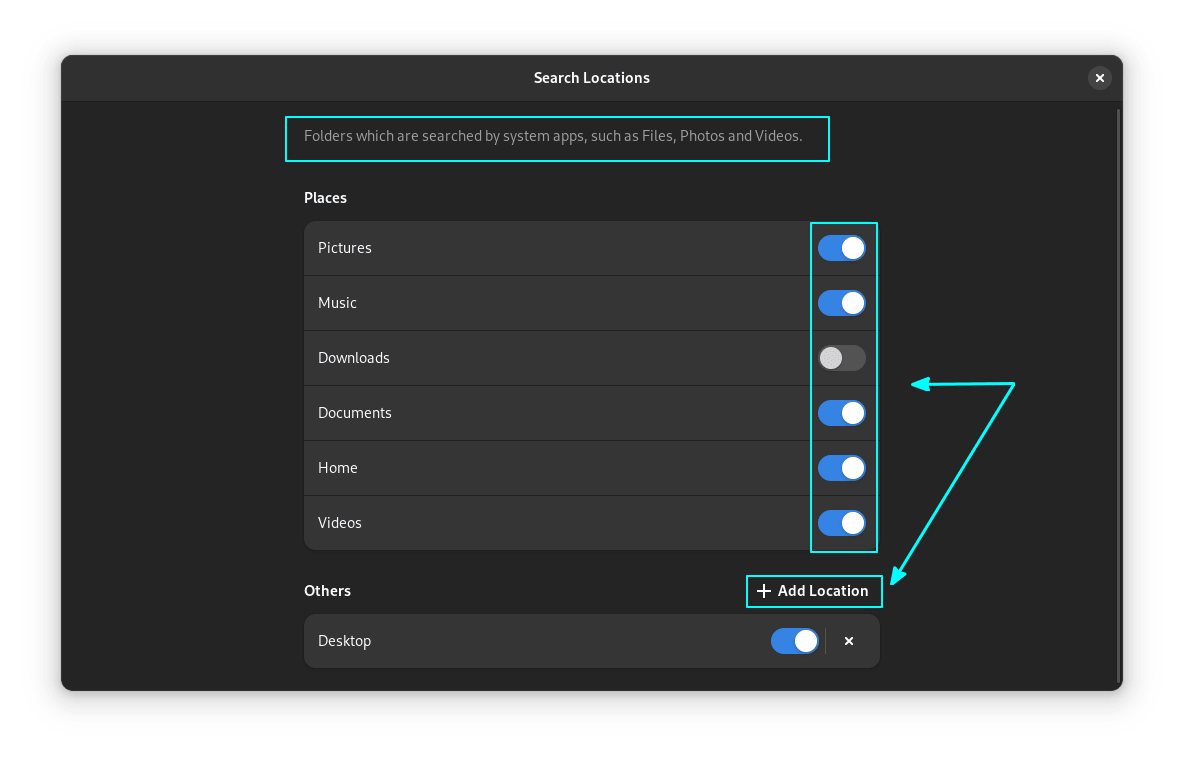Click the Documents row label

(x=355, y=413)
